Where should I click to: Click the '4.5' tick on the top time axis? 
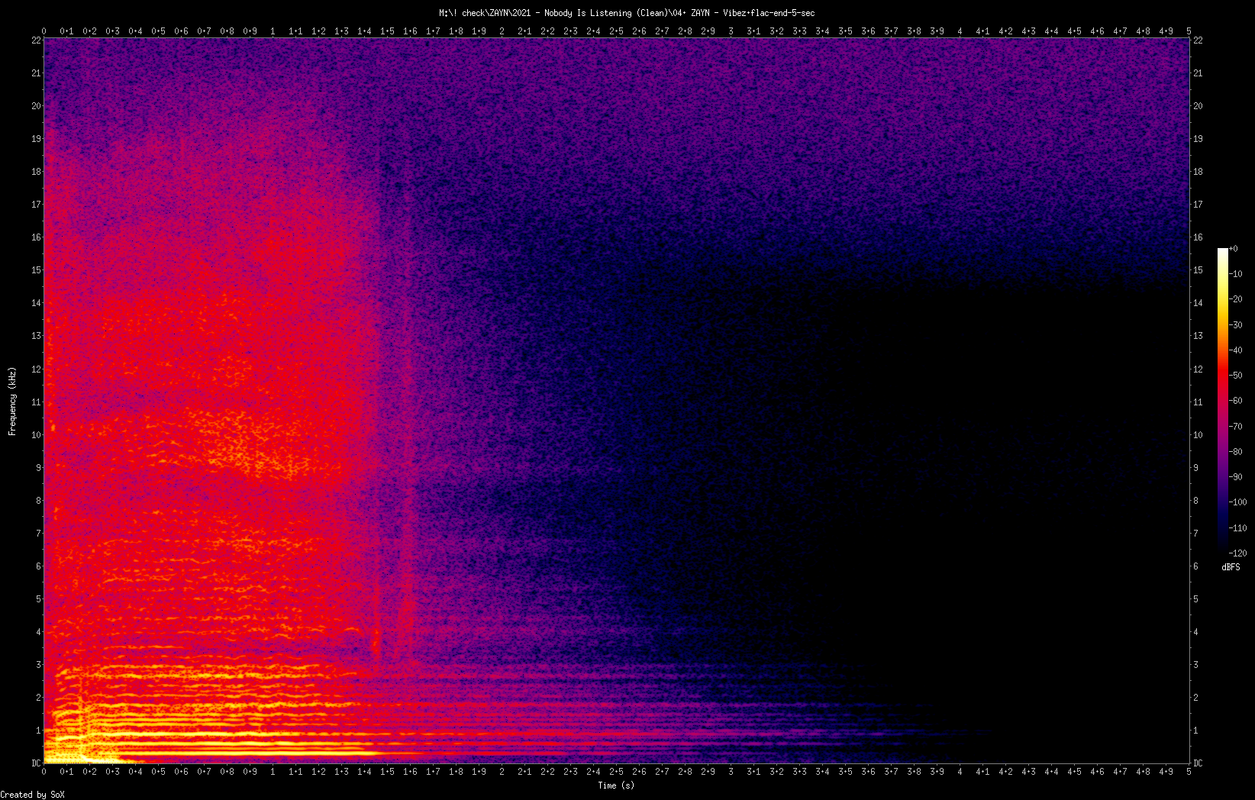(1075, 31)
